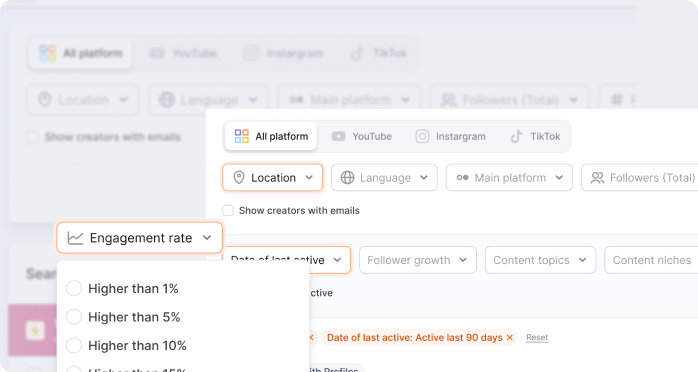Enable Show creators with emails checkbox
The height and width of the screenshot is (372, 698).
(228, 210)
